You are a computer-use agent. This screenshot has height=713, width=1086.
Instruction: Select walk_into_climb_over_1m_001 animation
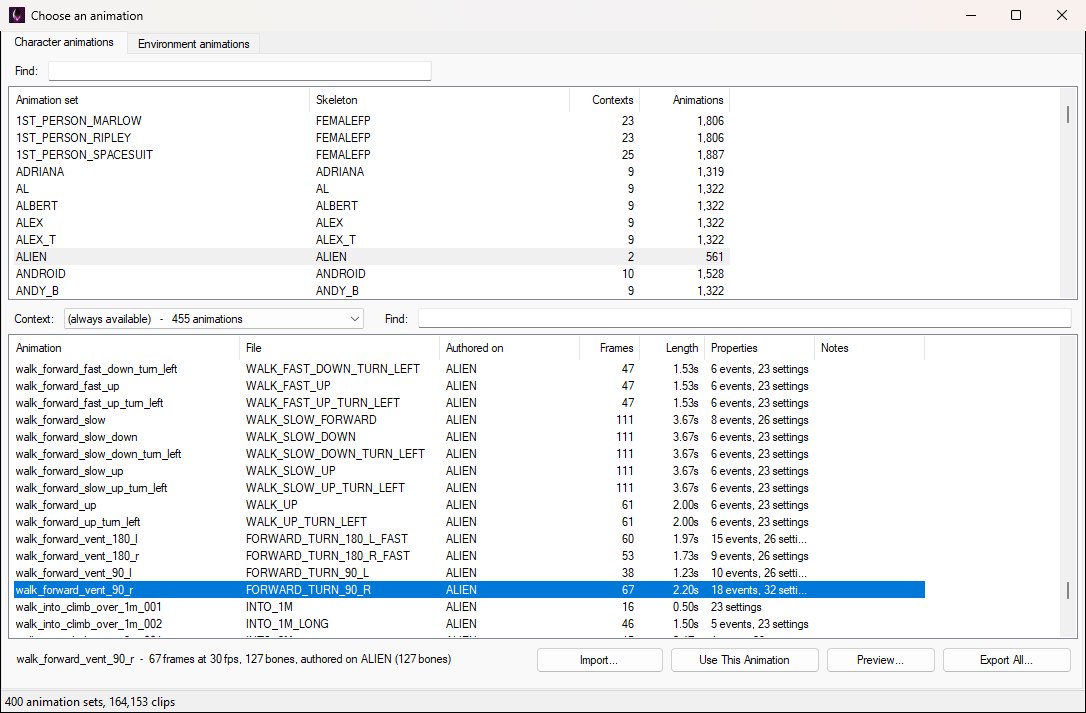(469, 606)
